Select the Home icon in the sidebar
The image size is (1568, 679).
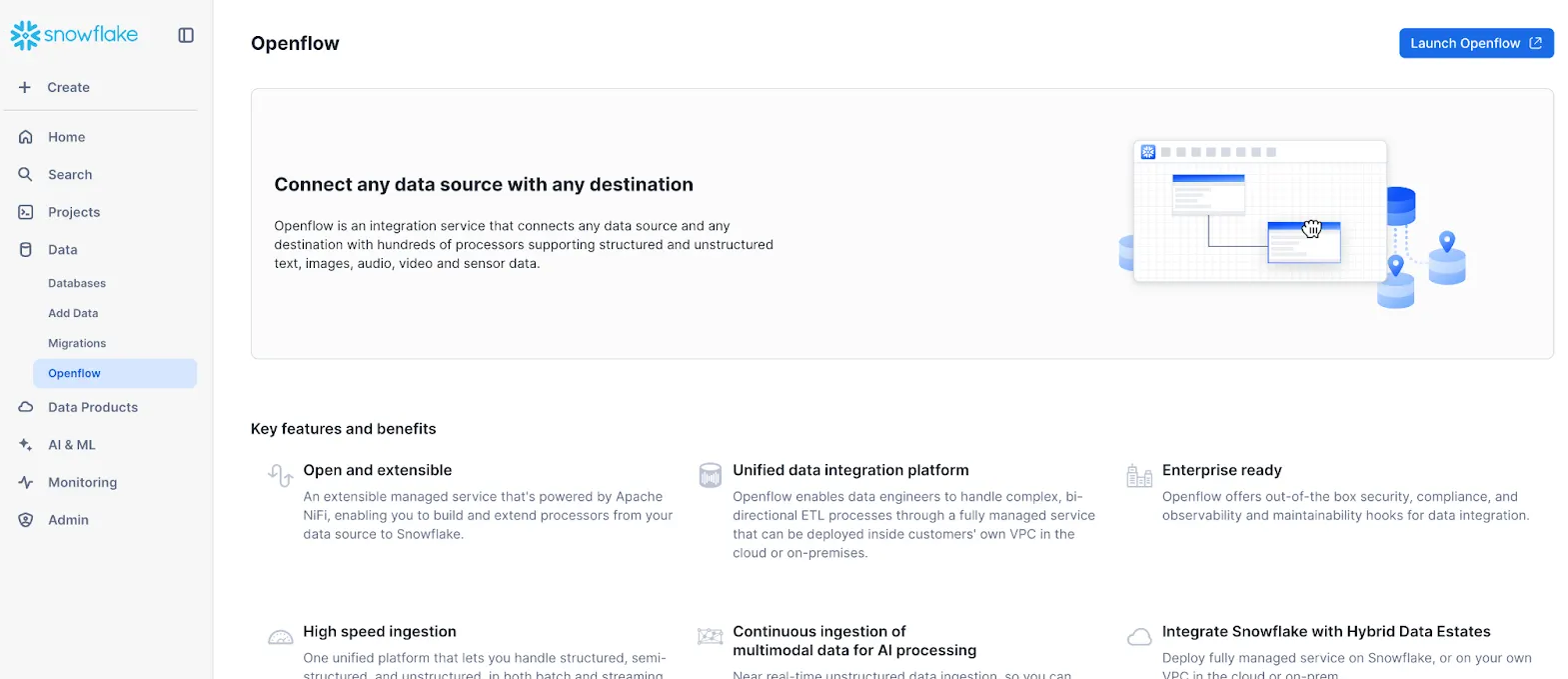pos(26,136)
